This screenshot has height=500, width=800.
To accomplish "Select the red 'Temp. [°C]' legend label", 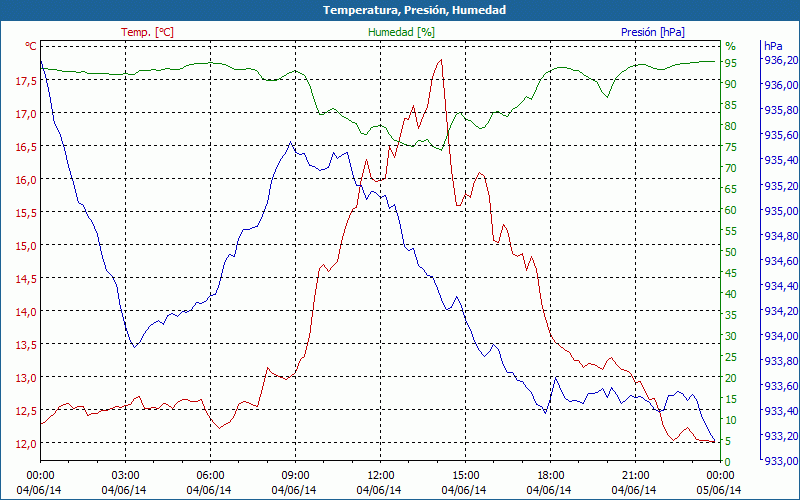I will pos(147,32).
